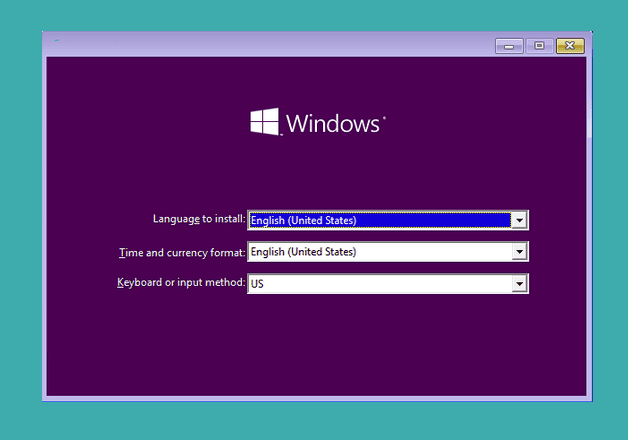628x440 pixels.
Task: Close the Windows Setup window
Action: (x=570, y=46)
